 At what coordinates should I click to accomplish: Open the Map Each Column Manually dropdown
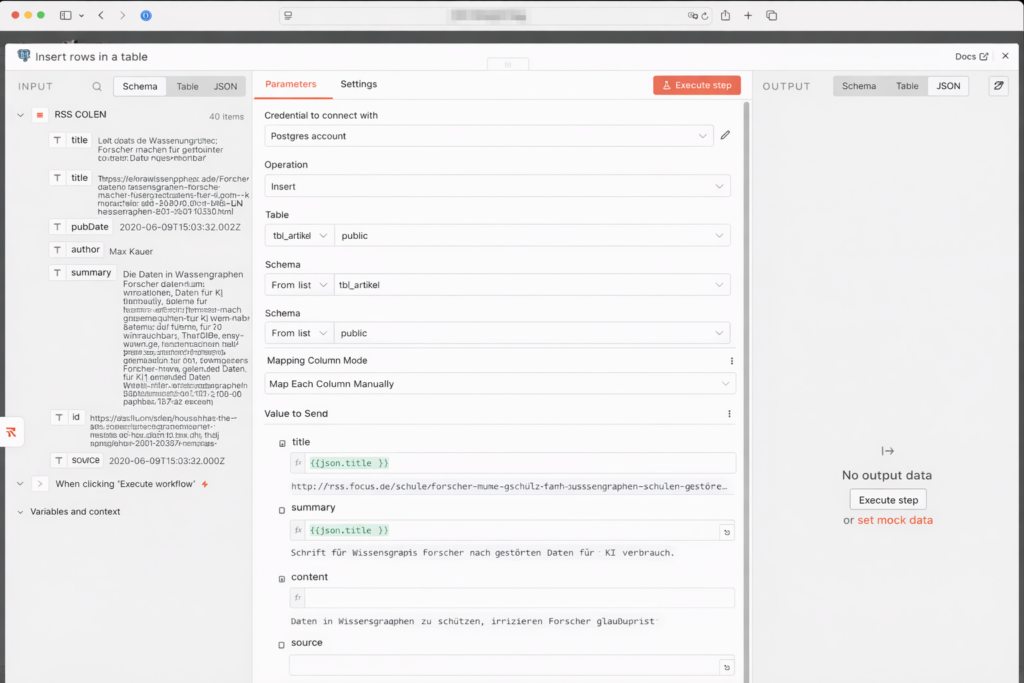pyautogui.click(x=499, y=384)
